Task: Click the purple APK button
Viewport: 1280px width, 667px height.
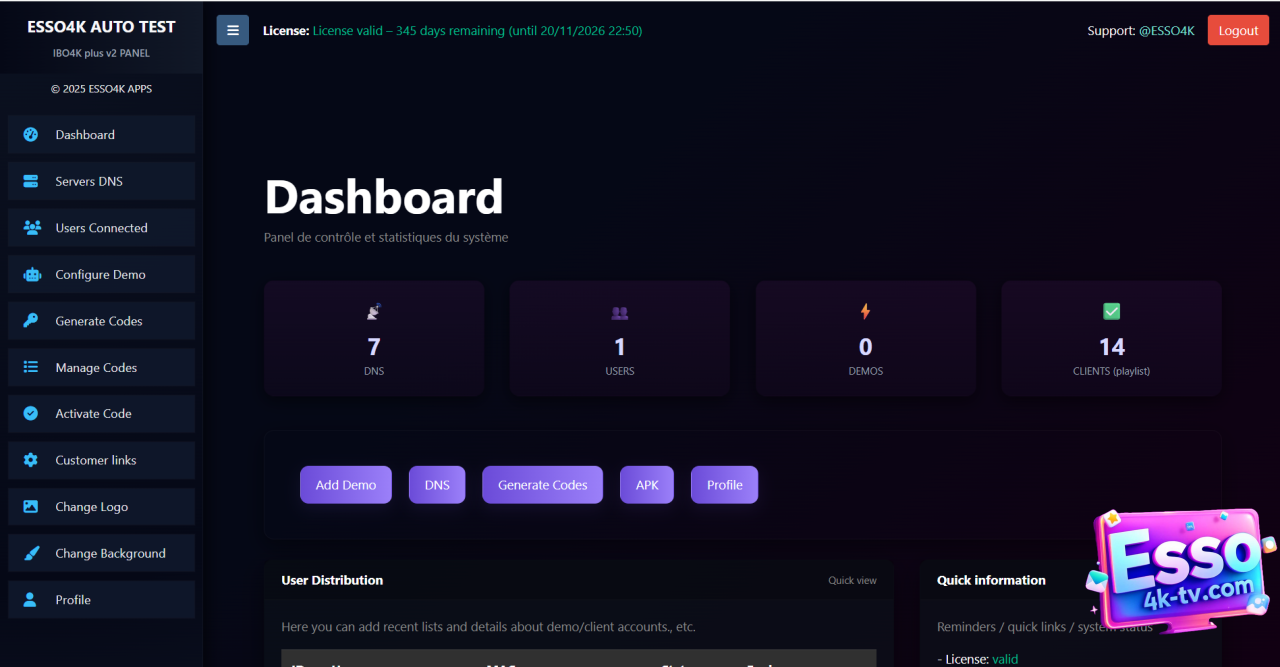Action: point(647,485)
